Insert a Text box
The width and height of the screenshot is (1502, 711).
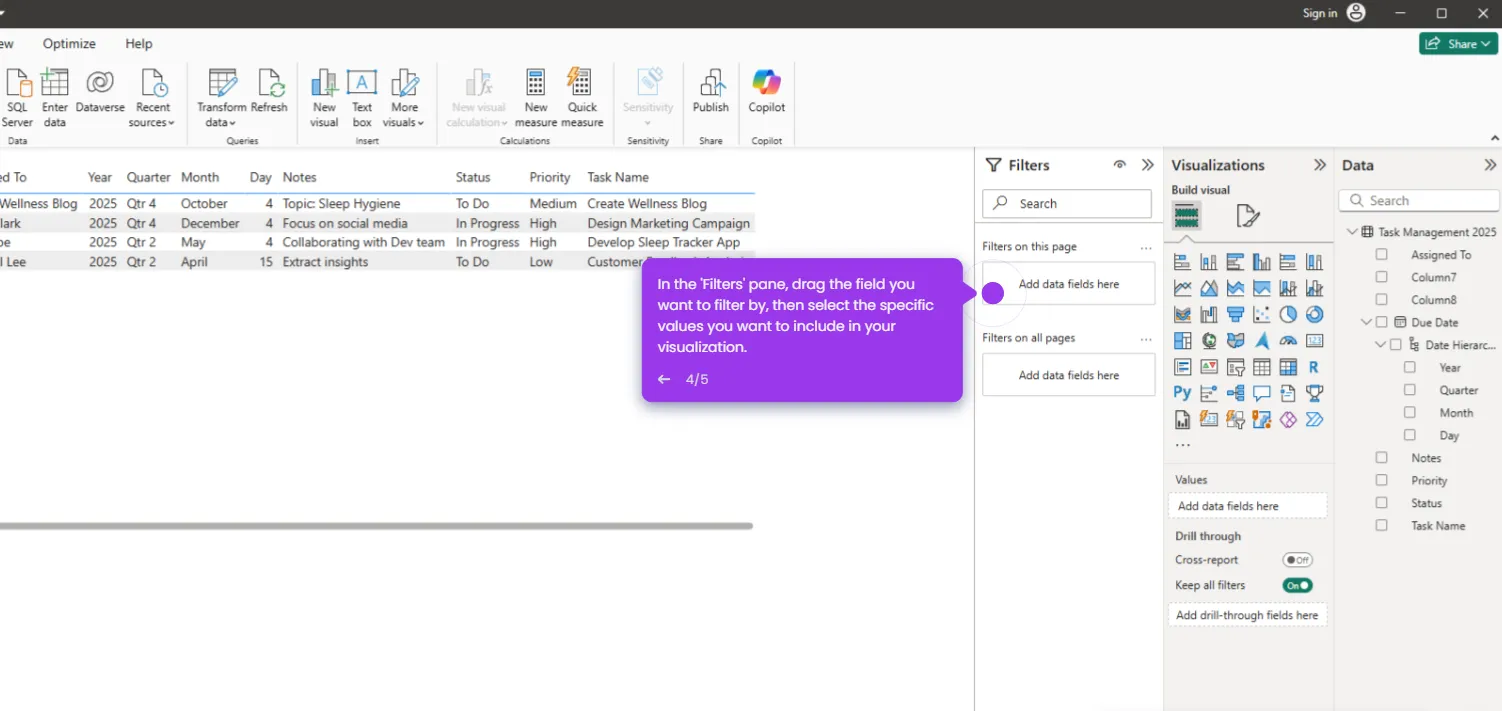tap(362, 98)
